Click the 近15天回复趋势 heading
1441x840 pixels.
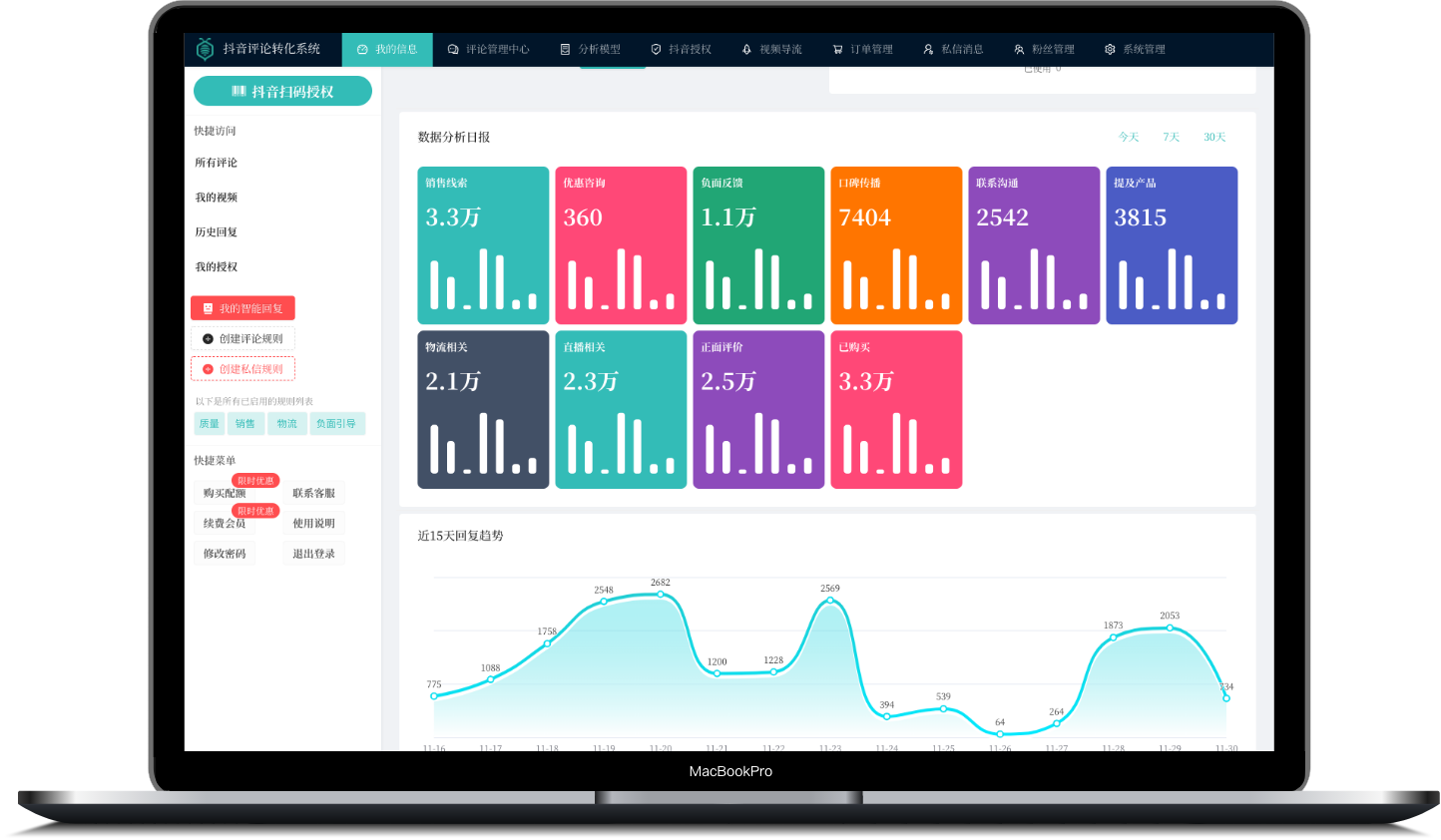(460, 536)
